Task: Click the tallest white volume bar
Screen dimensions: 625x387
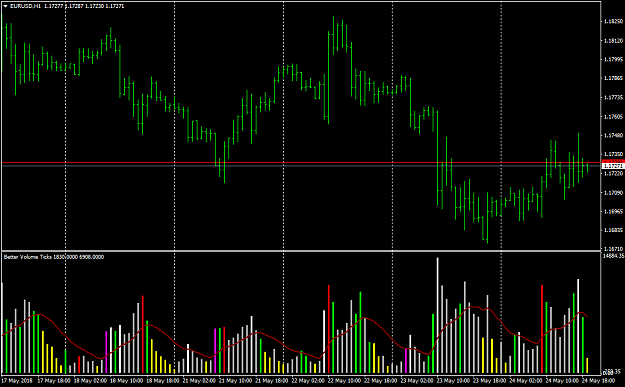Action: (x=437, y=315)
